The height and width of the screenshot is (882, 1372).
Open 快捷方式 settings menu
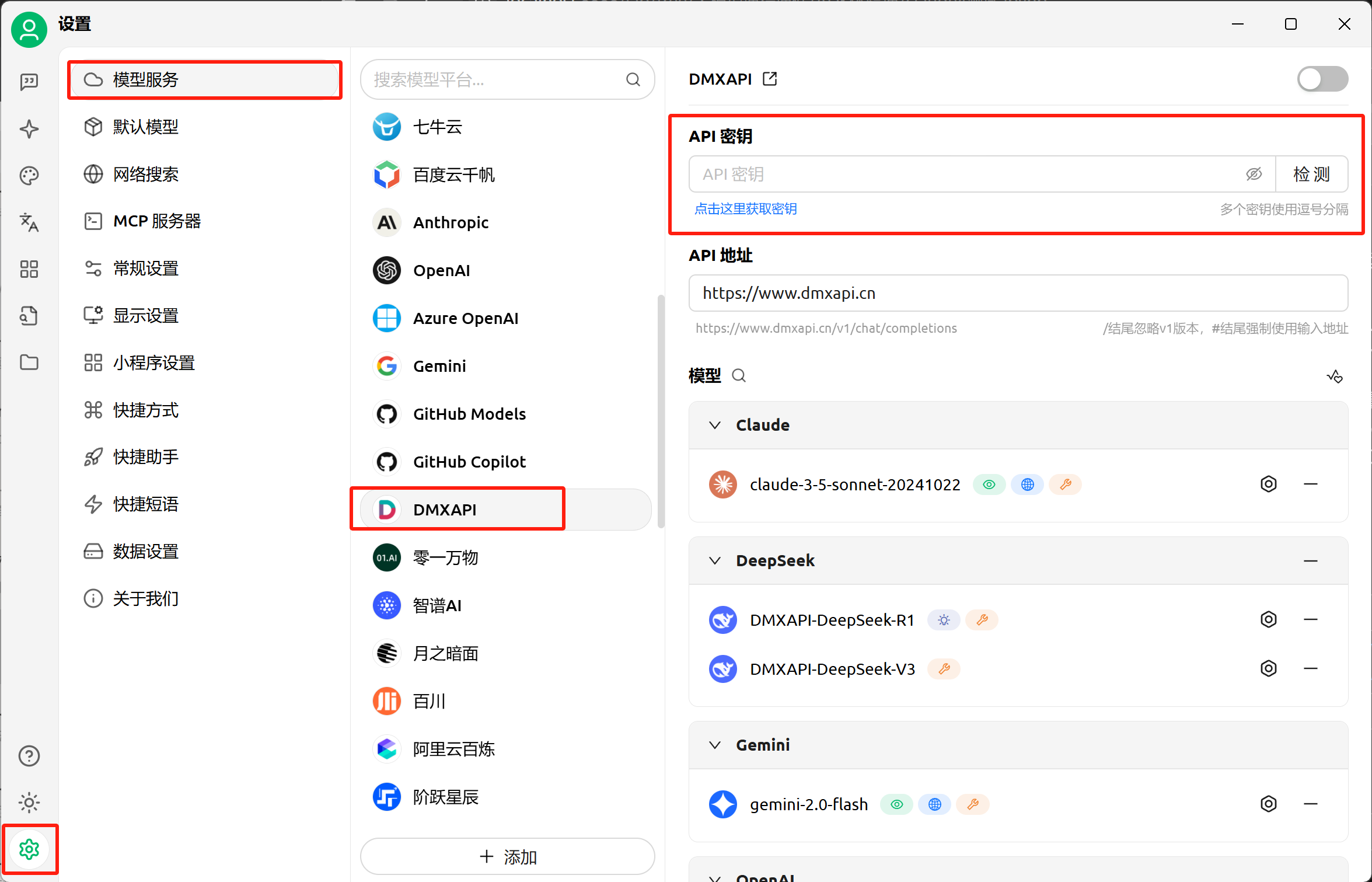204,410
